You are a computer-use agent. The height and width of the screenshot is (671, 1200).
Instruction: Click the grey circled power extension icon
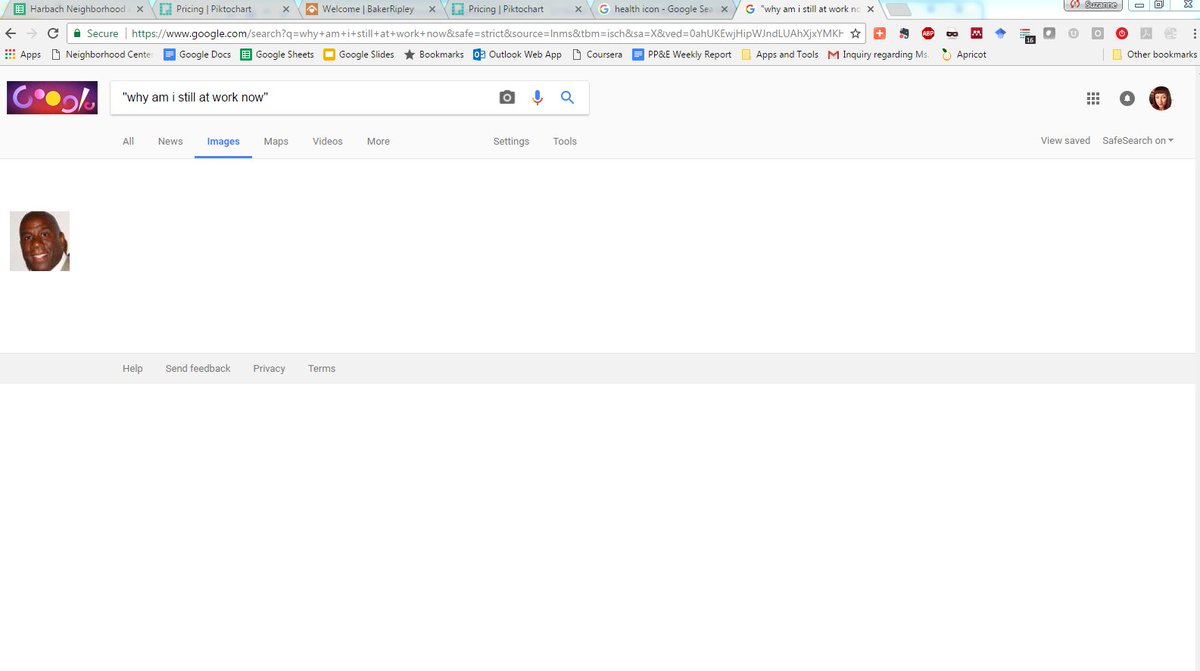1073,33
